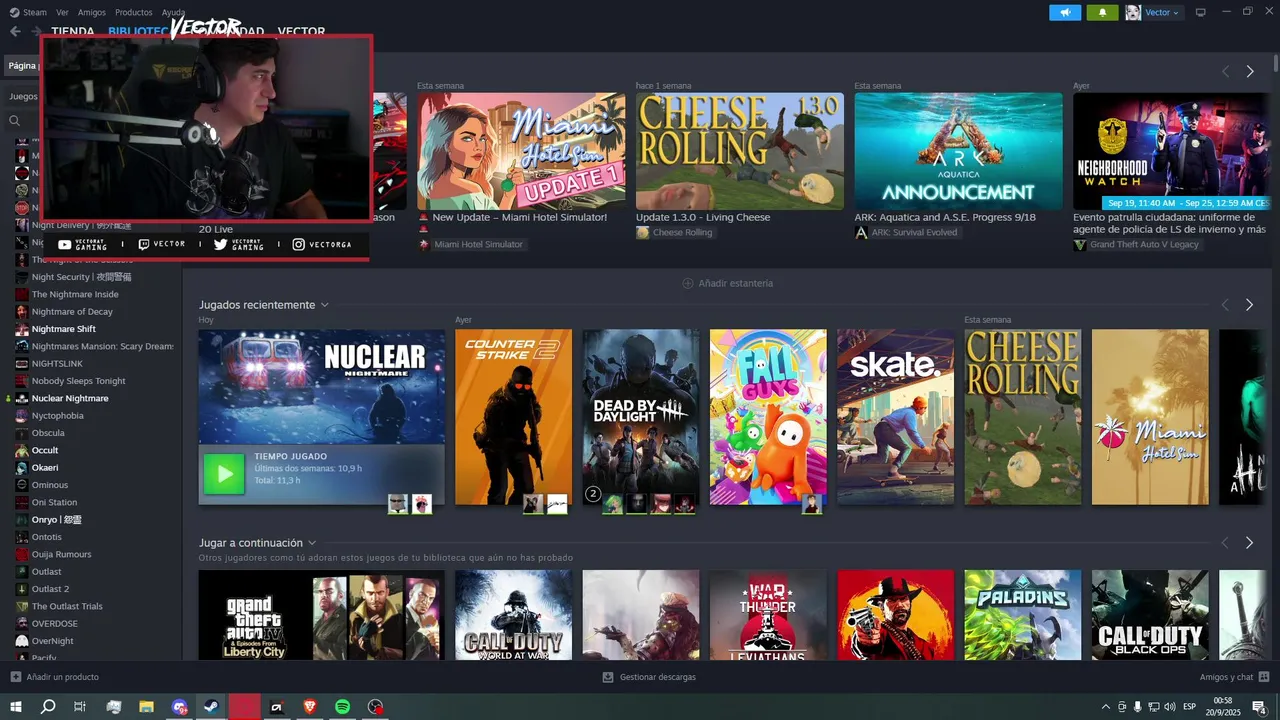
Task: Go to previous news with left arrow
Action: point(1225,71)
